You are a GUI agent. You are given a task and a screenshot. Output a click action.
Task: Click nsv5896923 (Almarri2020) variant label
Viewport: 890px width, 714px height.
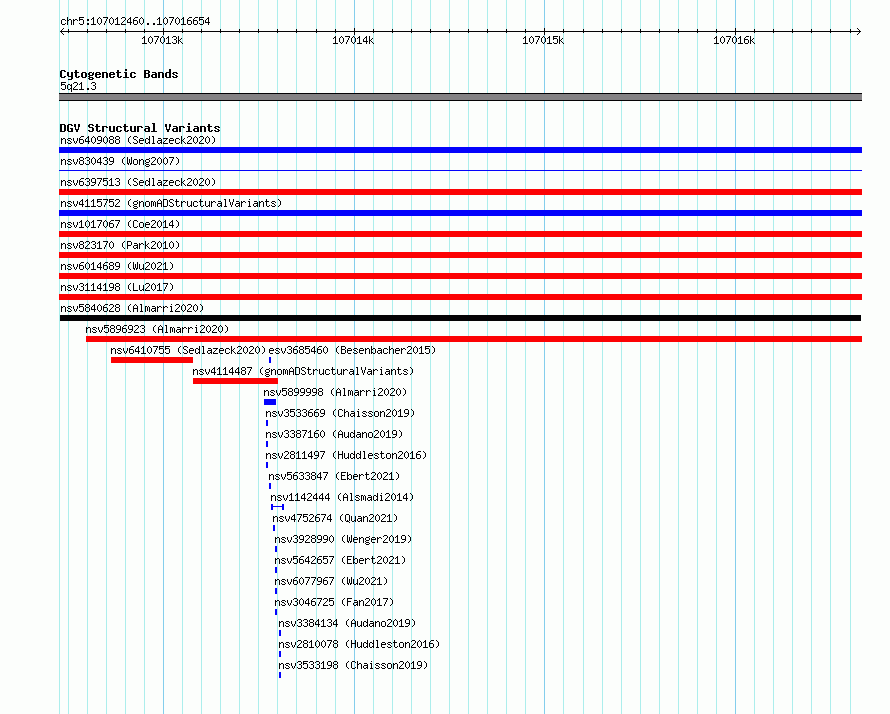tap(157, 329)
